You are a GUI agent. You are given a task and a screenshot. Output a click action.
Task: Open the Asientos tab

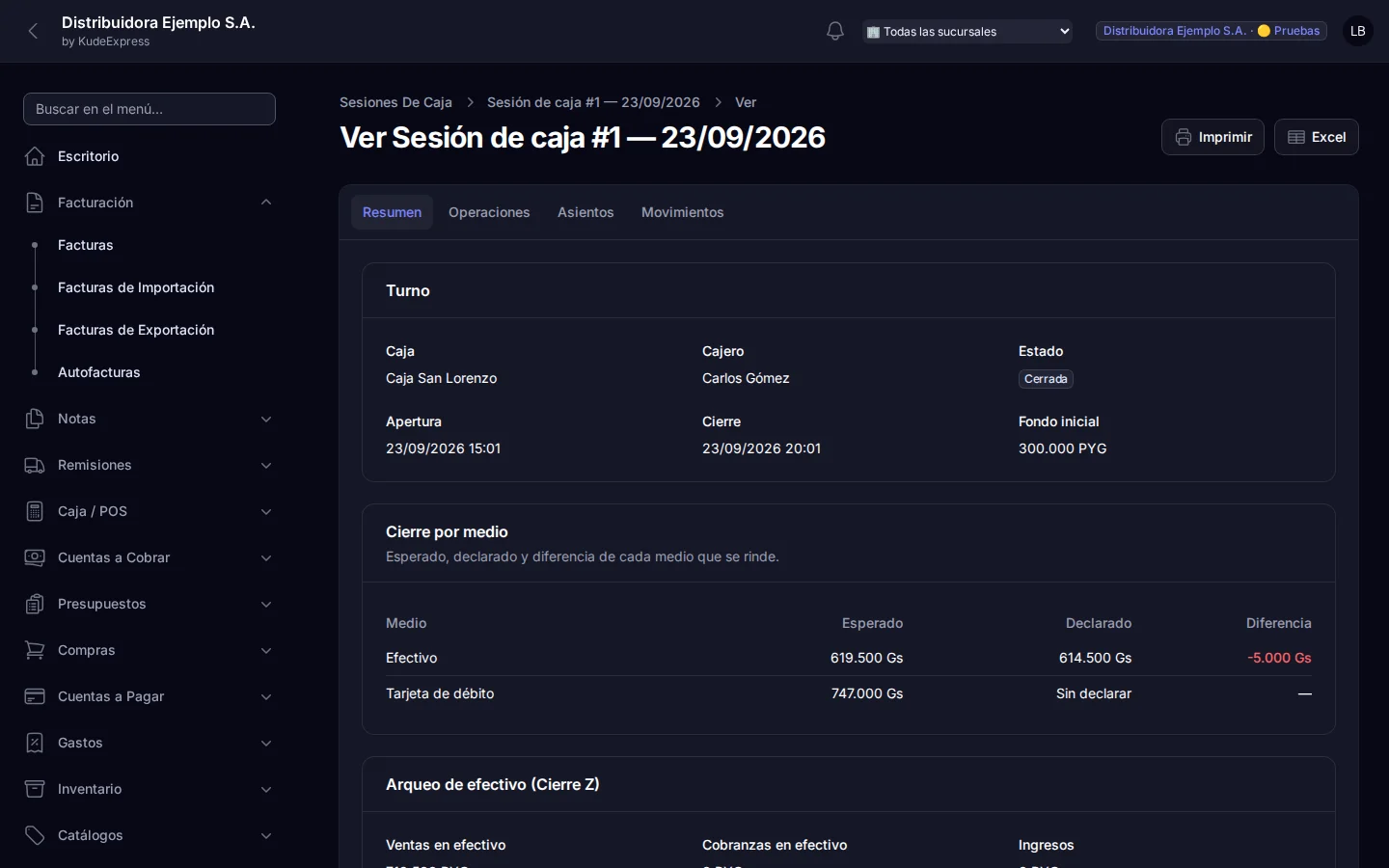point(586,212)
